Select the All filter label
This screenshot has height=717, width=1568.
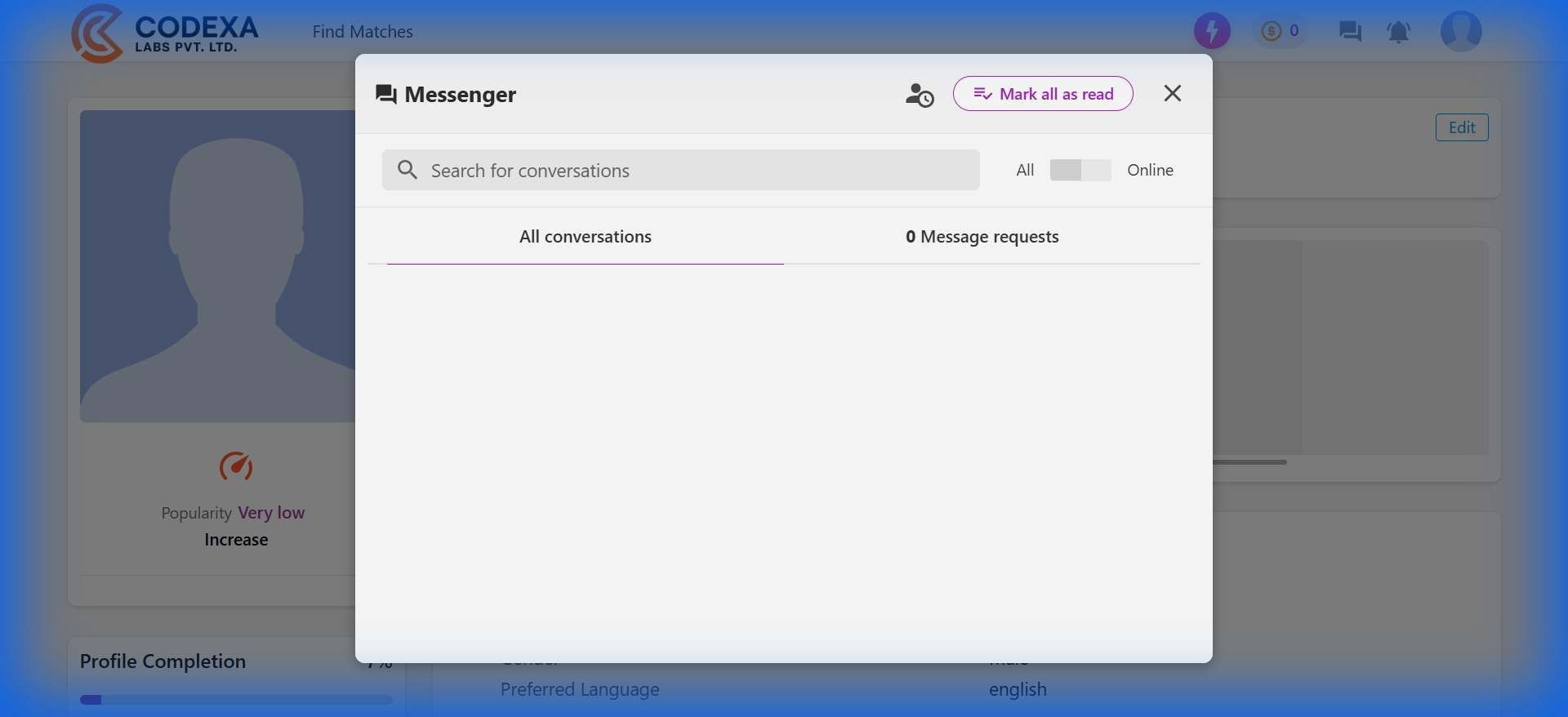[1025, 170]
